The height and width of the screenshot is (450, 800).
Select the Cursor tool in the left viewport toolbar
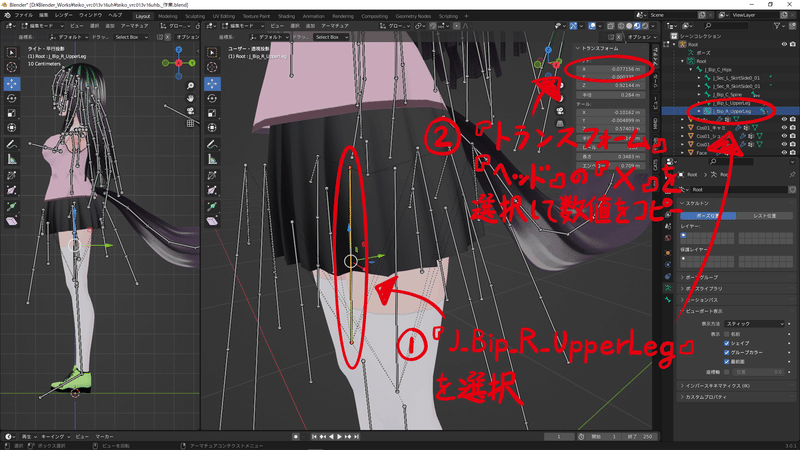coord(12,67)
